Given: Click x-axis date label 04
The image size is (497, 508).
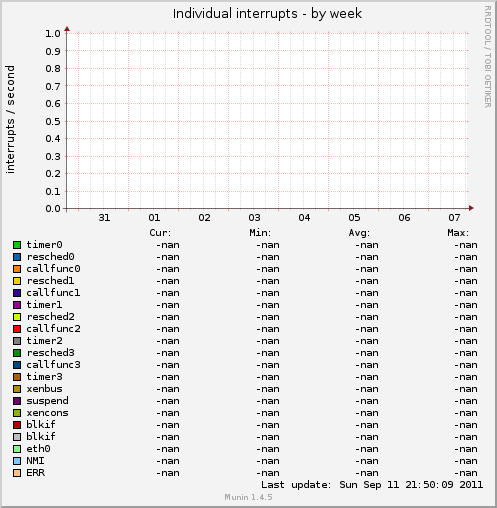Looking at the screenshot, I should pos(304,218).
